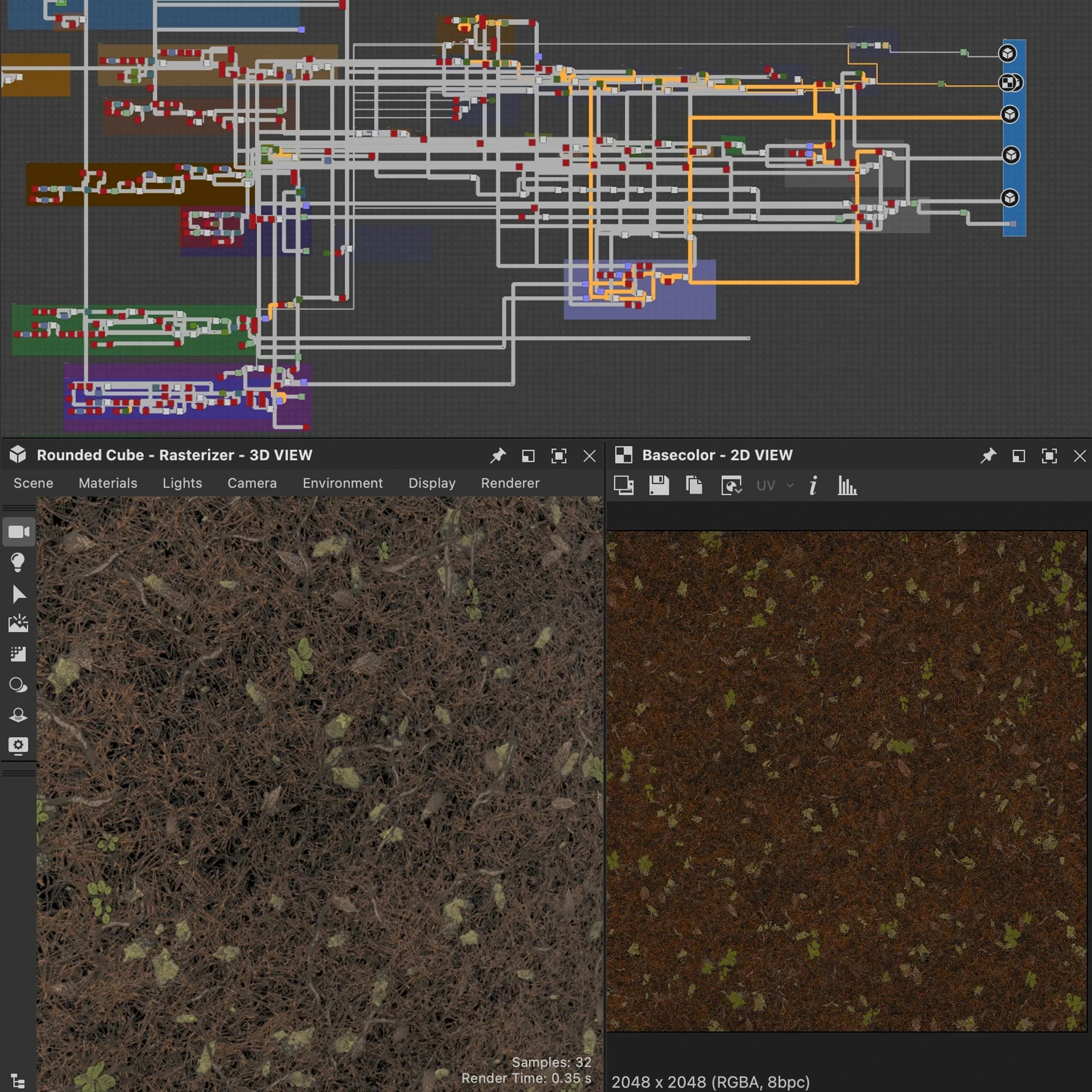Open the gear display settings icon in 3D sidebar
This screenshot has height=1092, width=1092.
click(18, 746)
